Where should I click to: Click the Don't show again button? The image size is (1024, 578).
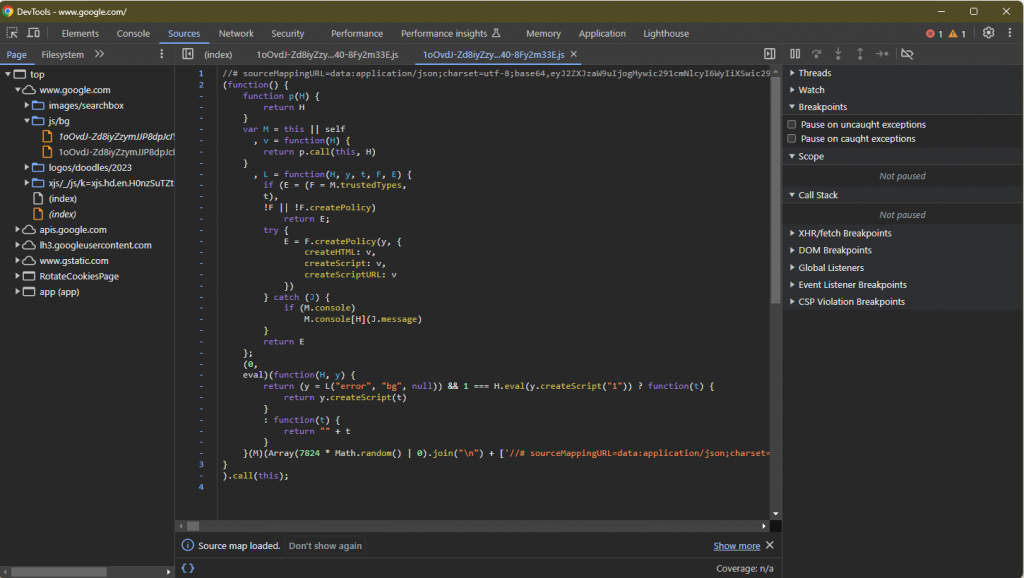[x=325, y=546]
